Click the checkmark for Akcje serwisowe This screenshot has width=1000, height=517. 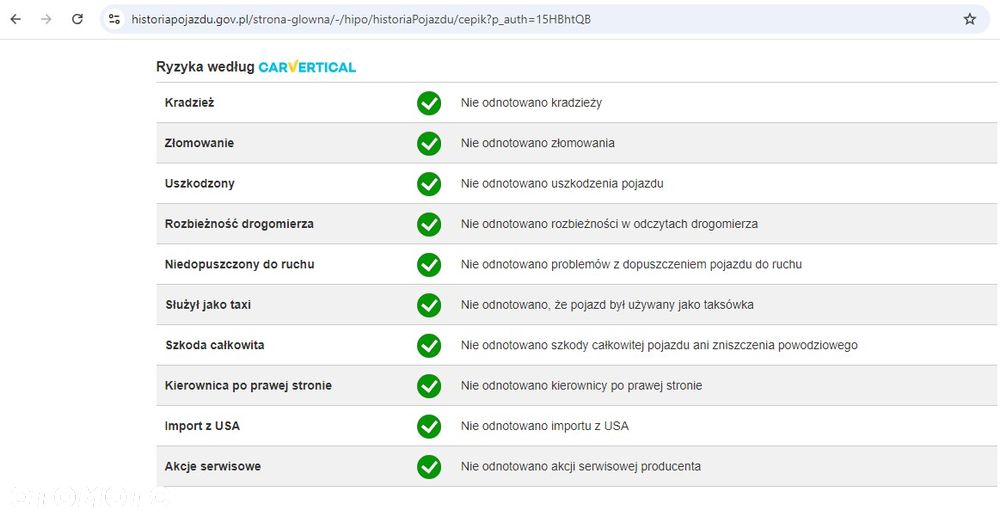pos(429,467)
